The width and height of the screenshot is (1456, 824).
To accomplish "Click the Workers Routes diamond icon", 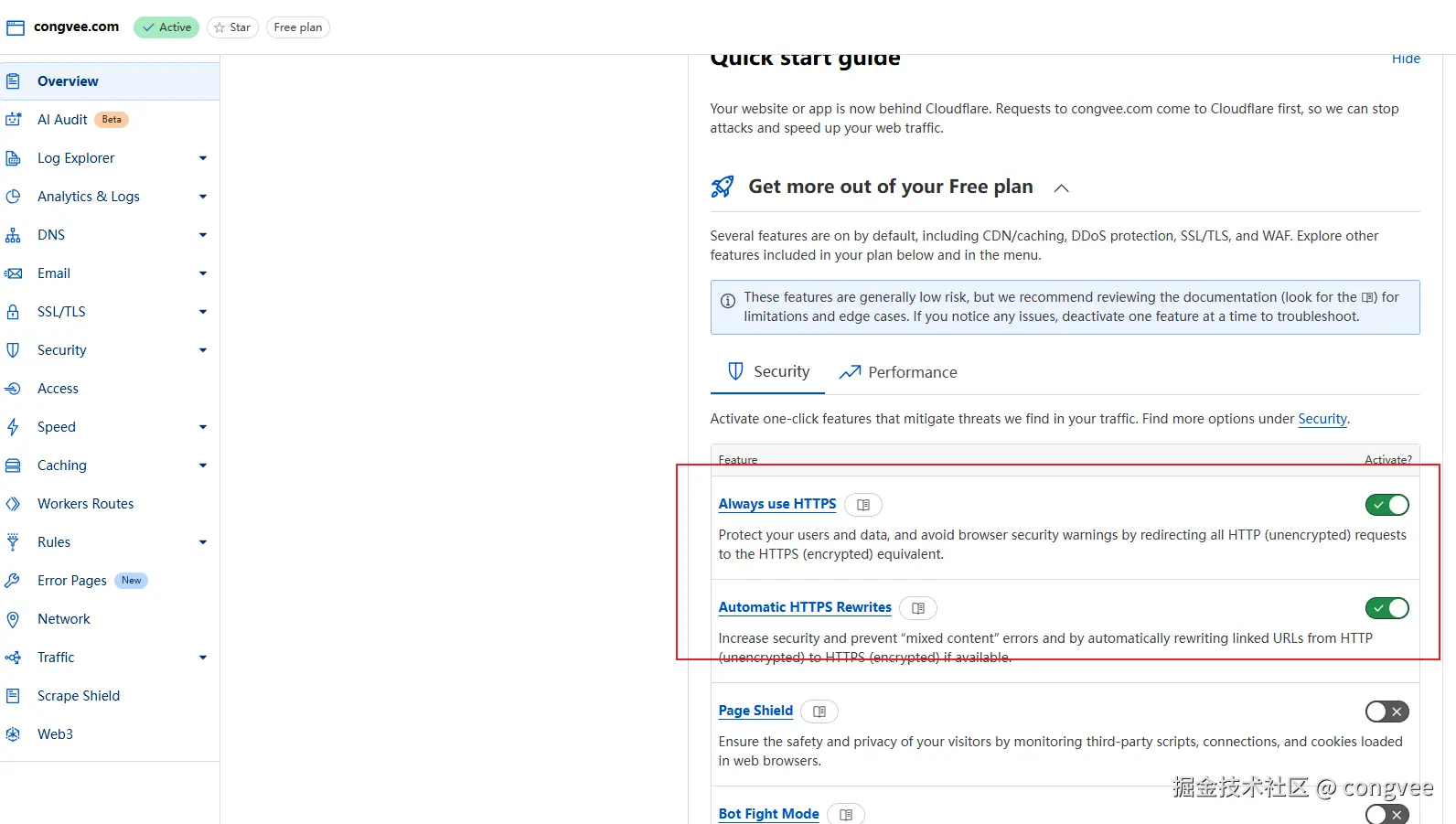I will [13, 504].
